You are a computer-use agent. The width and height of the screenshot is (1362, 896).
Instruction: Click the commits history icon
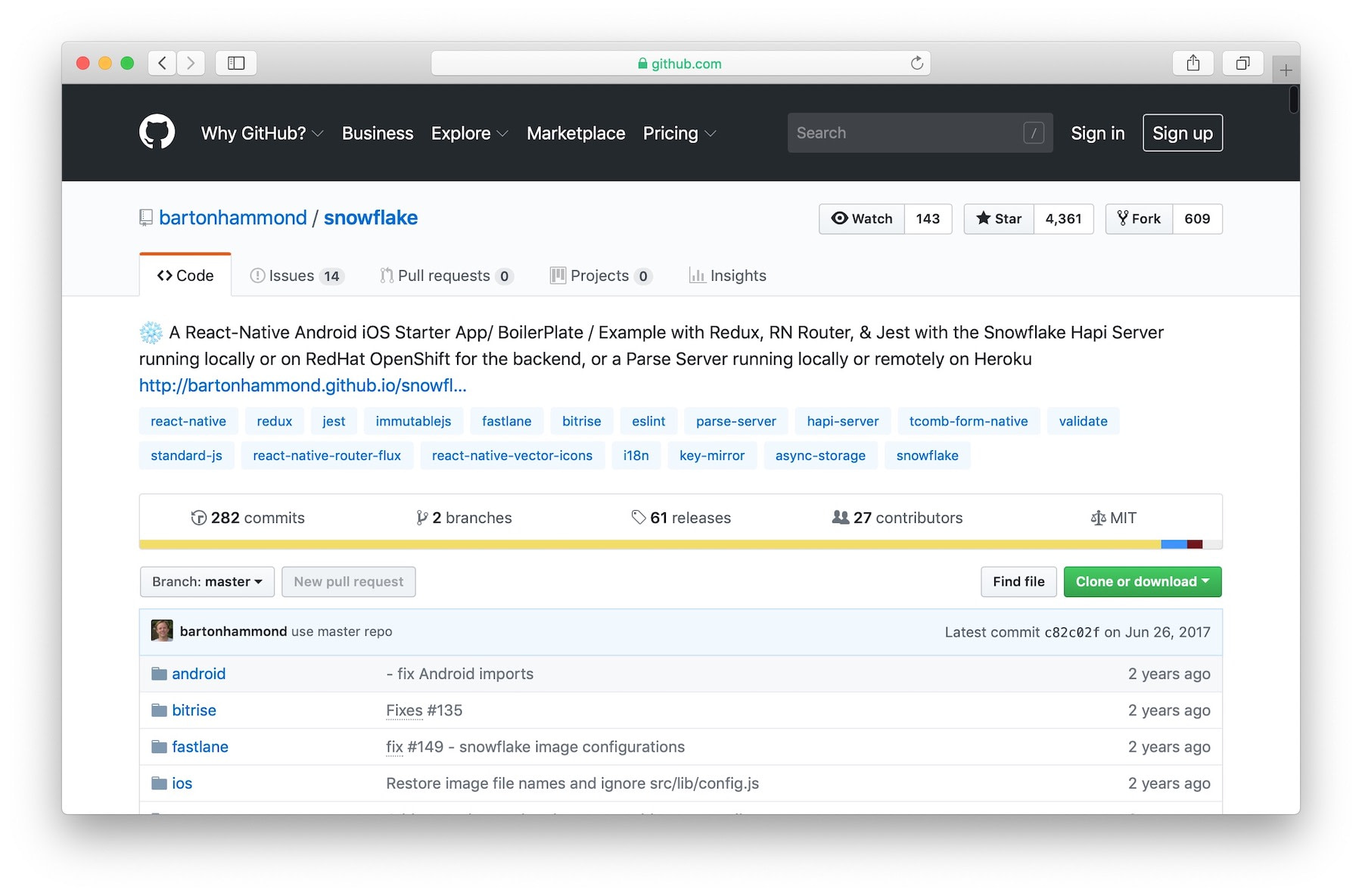click(199, 518)
